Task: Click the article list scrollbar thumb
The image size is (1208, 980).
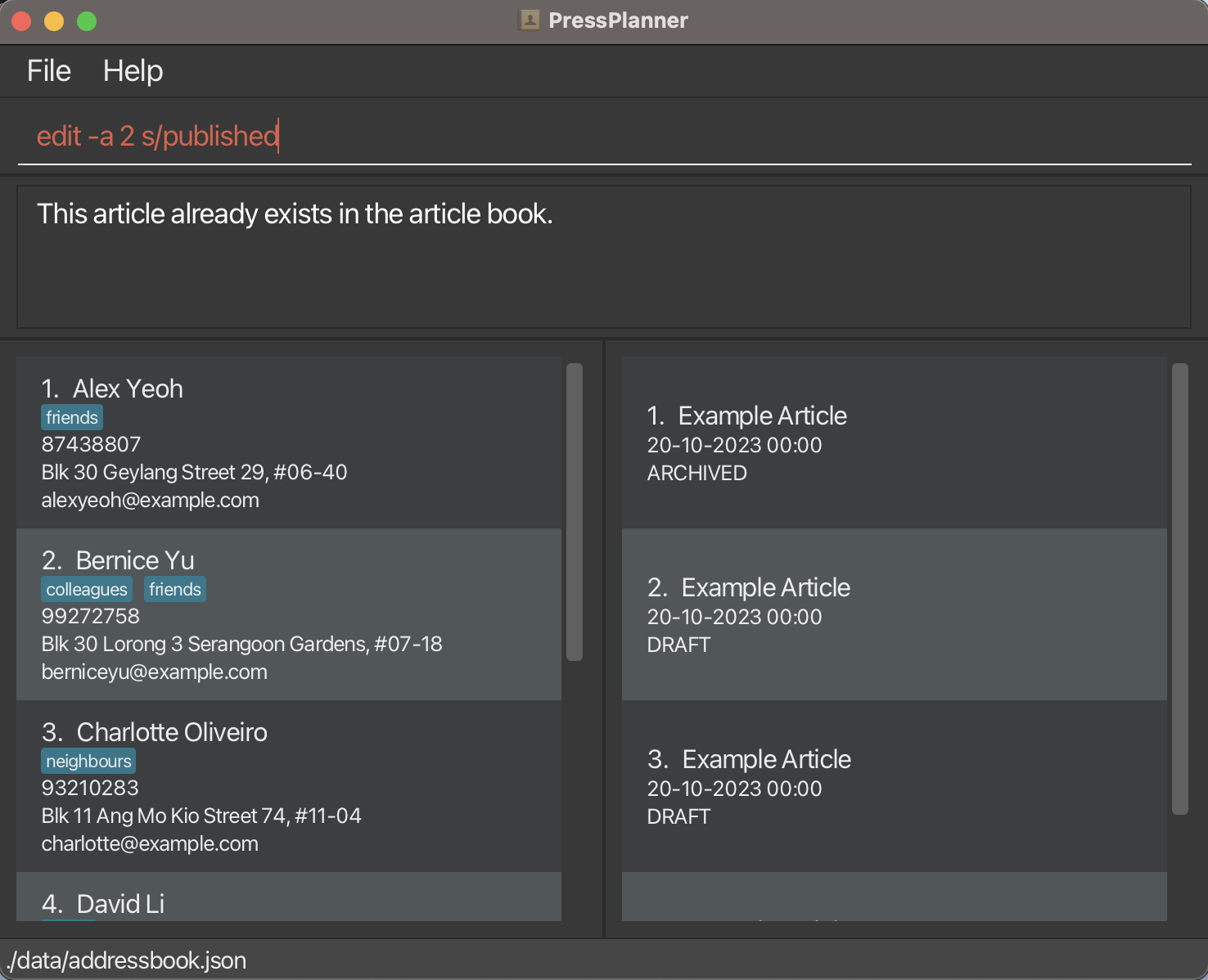Action: click(x=1180, y=589)
